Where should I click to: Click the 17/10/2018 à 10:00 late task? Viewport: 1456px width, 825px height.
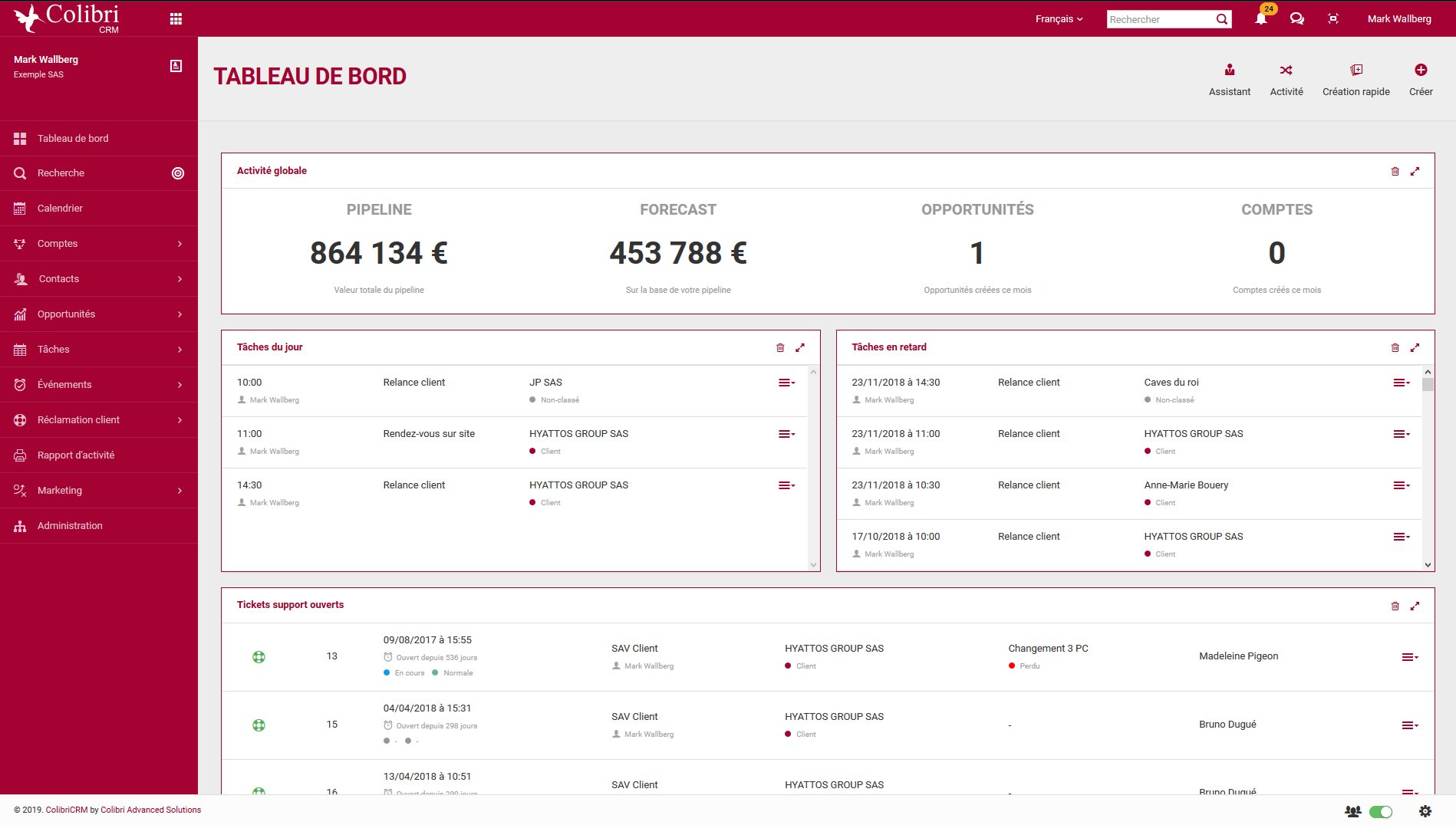[895, 537]
